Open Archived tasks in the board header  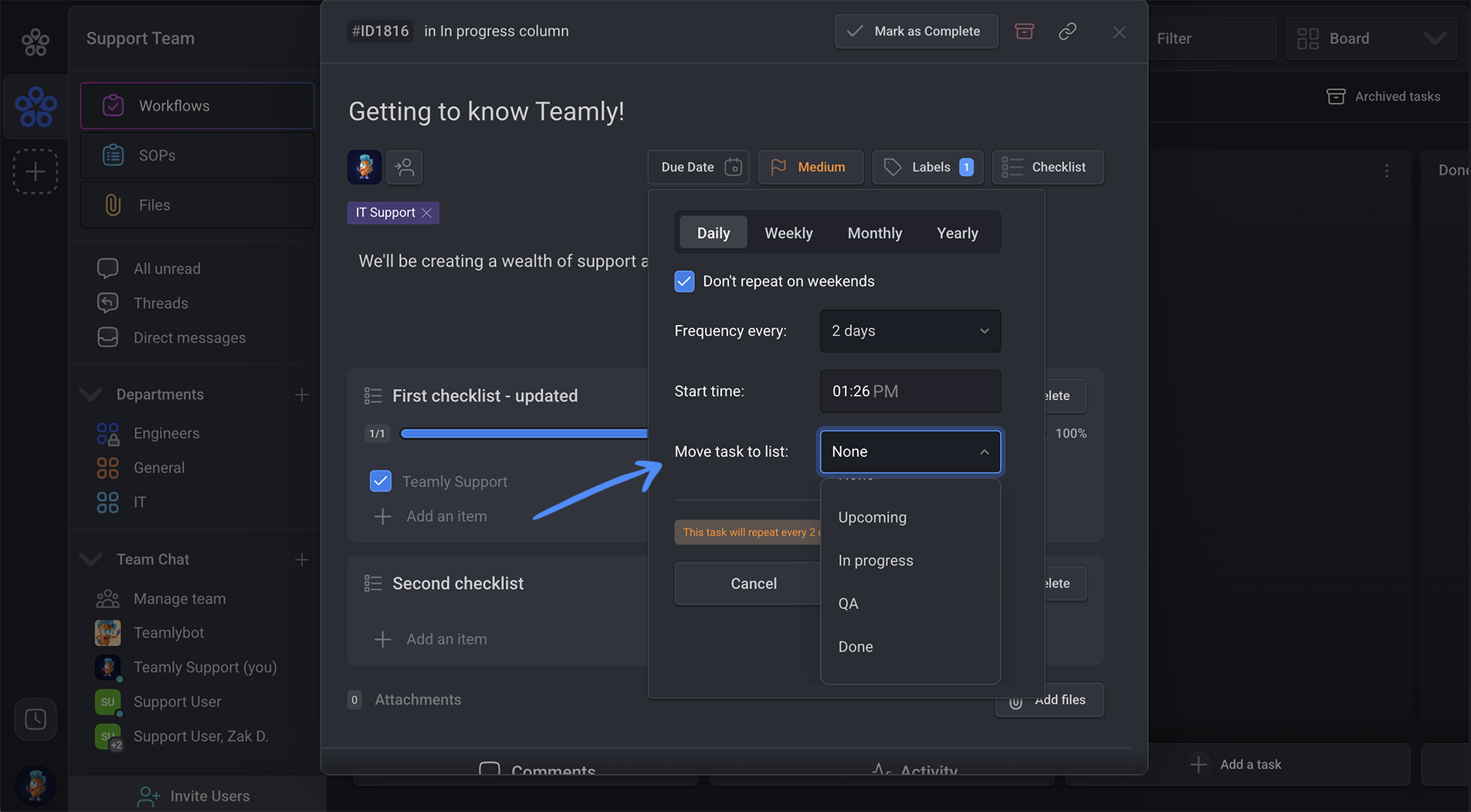[1383, 96]
